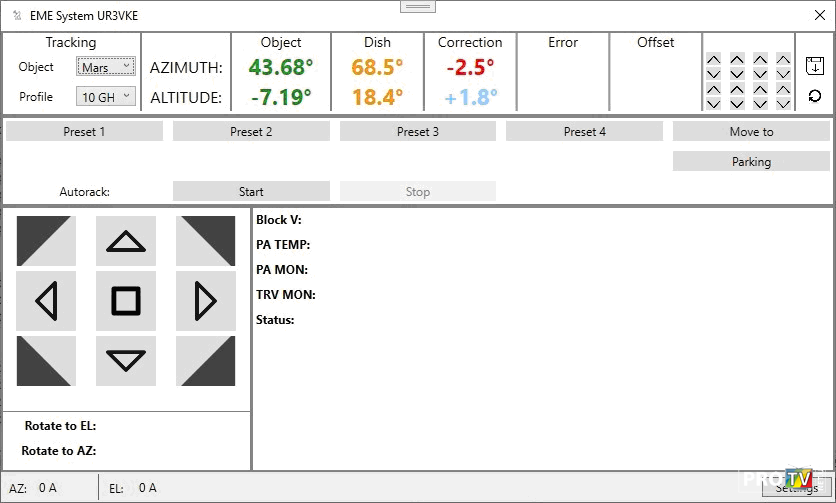Open the tracking Object dropdown showing Mars
The image size is (836, 503).
[x=105, y=67]
